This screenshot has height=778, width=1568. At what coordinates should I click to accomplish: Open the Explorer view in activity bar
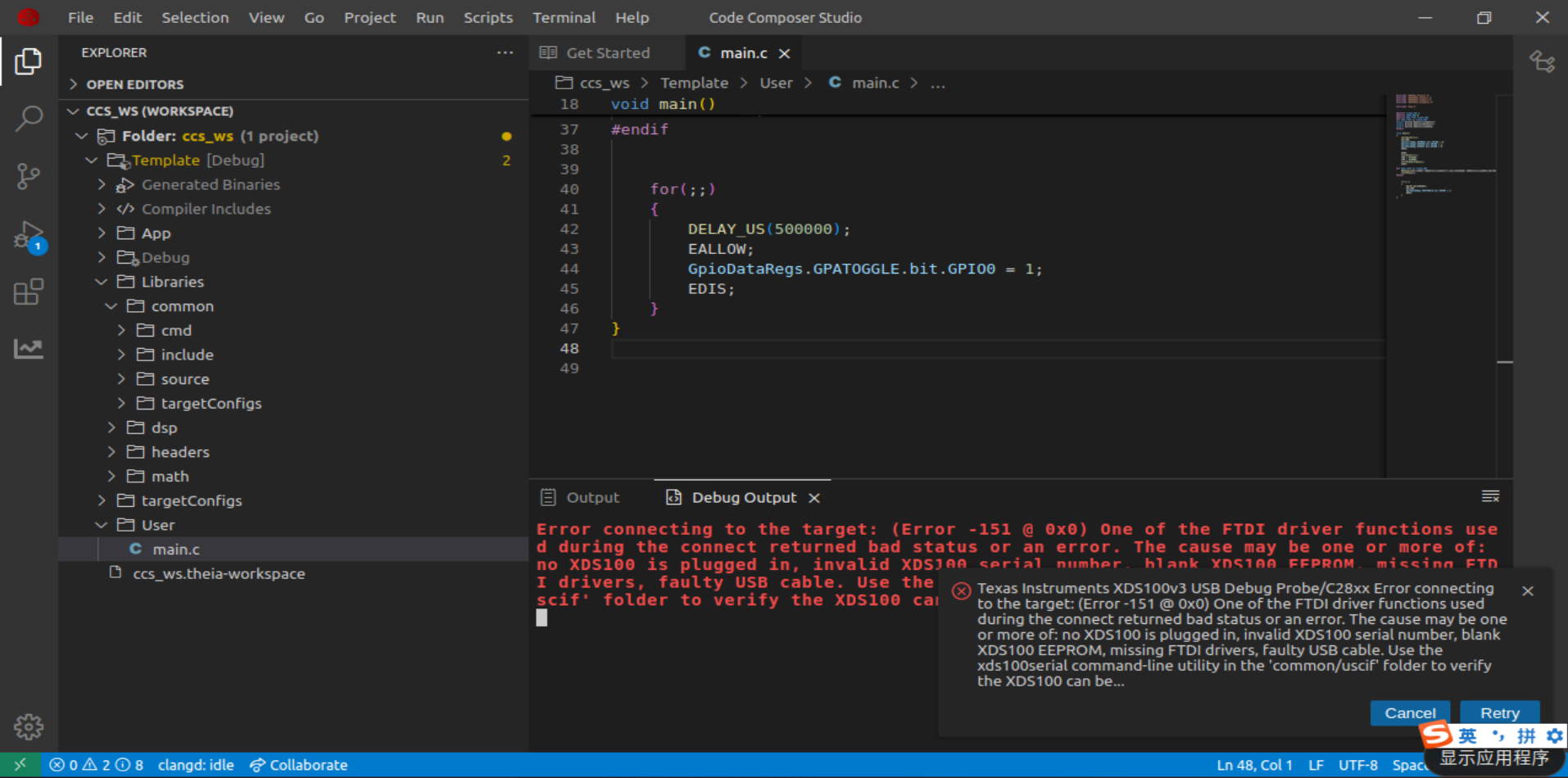click(29, 61)
